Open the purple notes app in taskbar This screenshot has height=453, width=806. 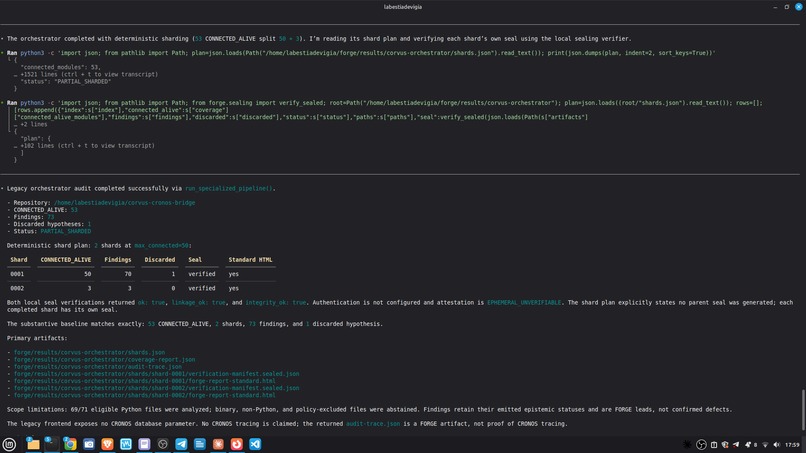[x=144, y=444]
